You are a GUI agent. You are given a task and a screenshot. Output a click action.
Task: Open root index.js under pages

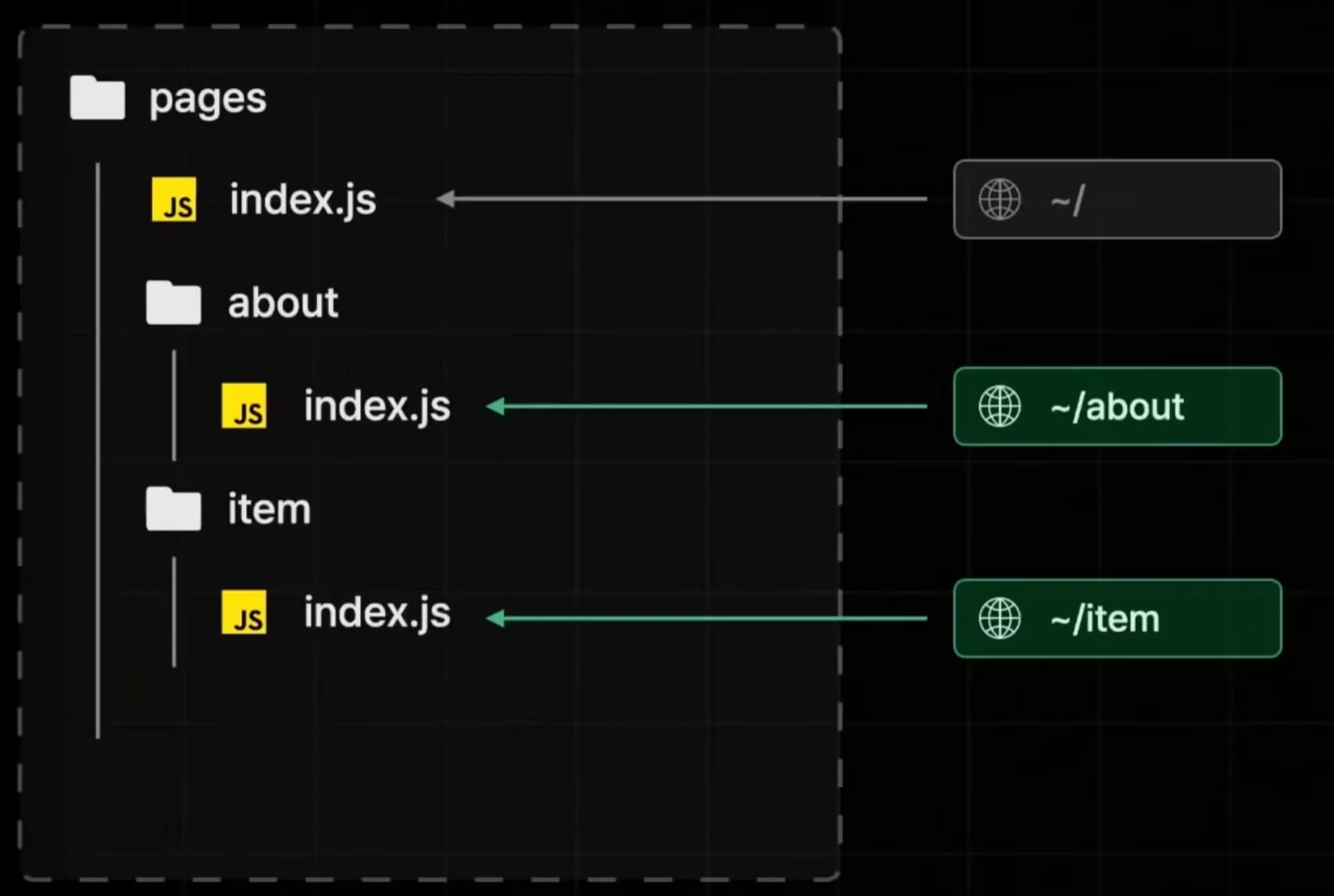pyautogui.click(x=303, y=200)
